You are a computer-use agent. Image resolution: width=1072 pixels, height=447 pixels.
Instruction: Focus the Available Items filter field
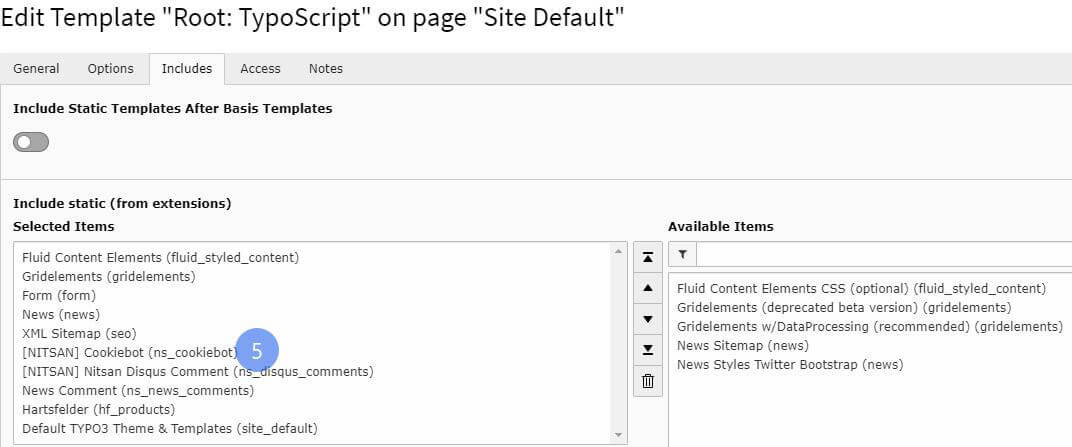(x=884, y=254)
